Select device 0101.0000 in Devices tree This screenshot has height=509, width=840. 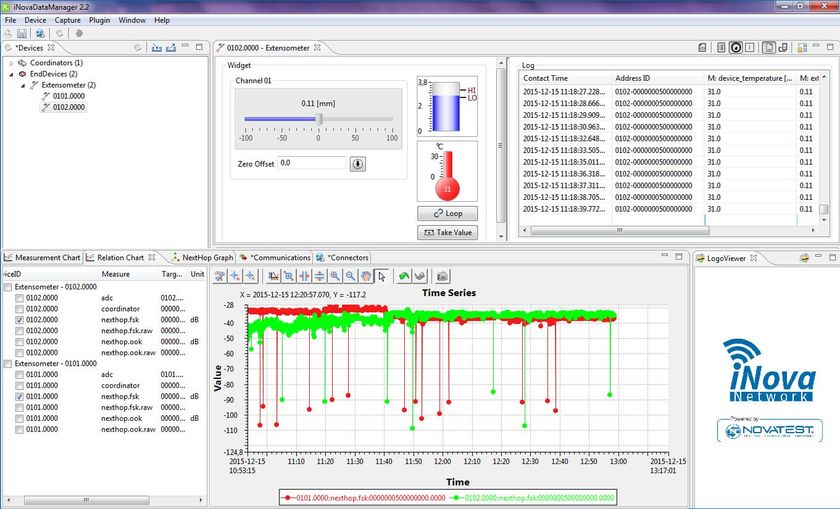click(x=69, y=96)
